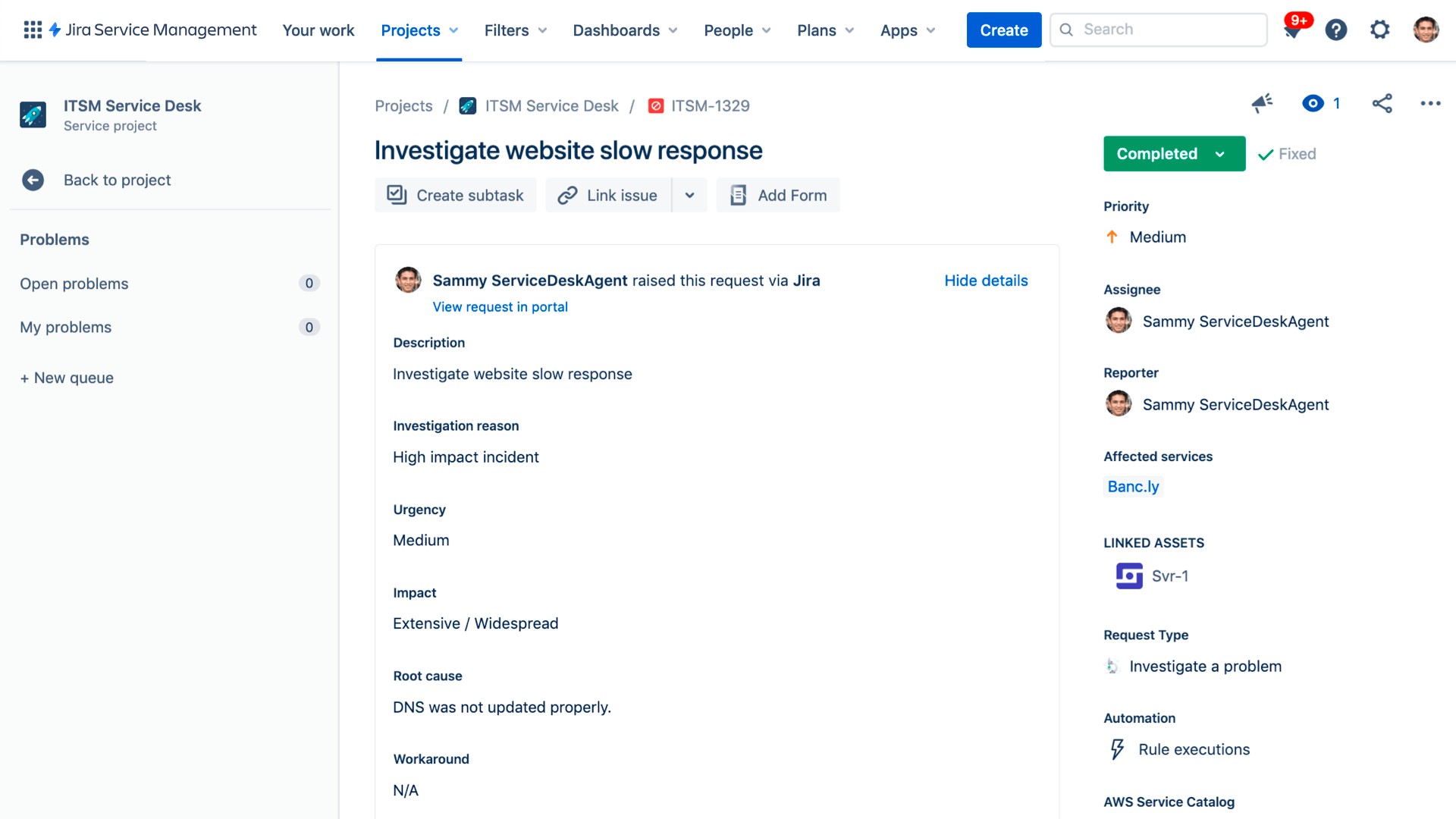Viewport: 1456px width, 819px height.
Task: Expand the Projects breadcrumb dropdown
Action: pyautogui.click(x=403, y=105)
